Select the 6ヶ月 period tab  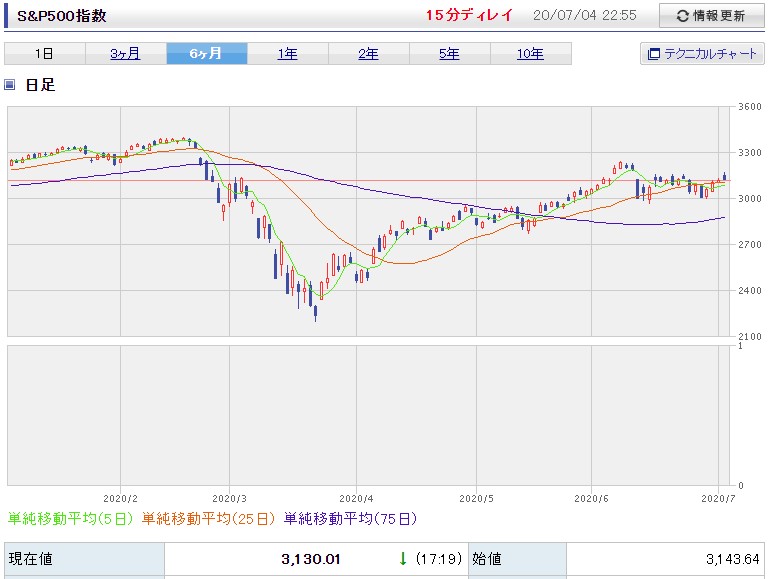(206, 53)
